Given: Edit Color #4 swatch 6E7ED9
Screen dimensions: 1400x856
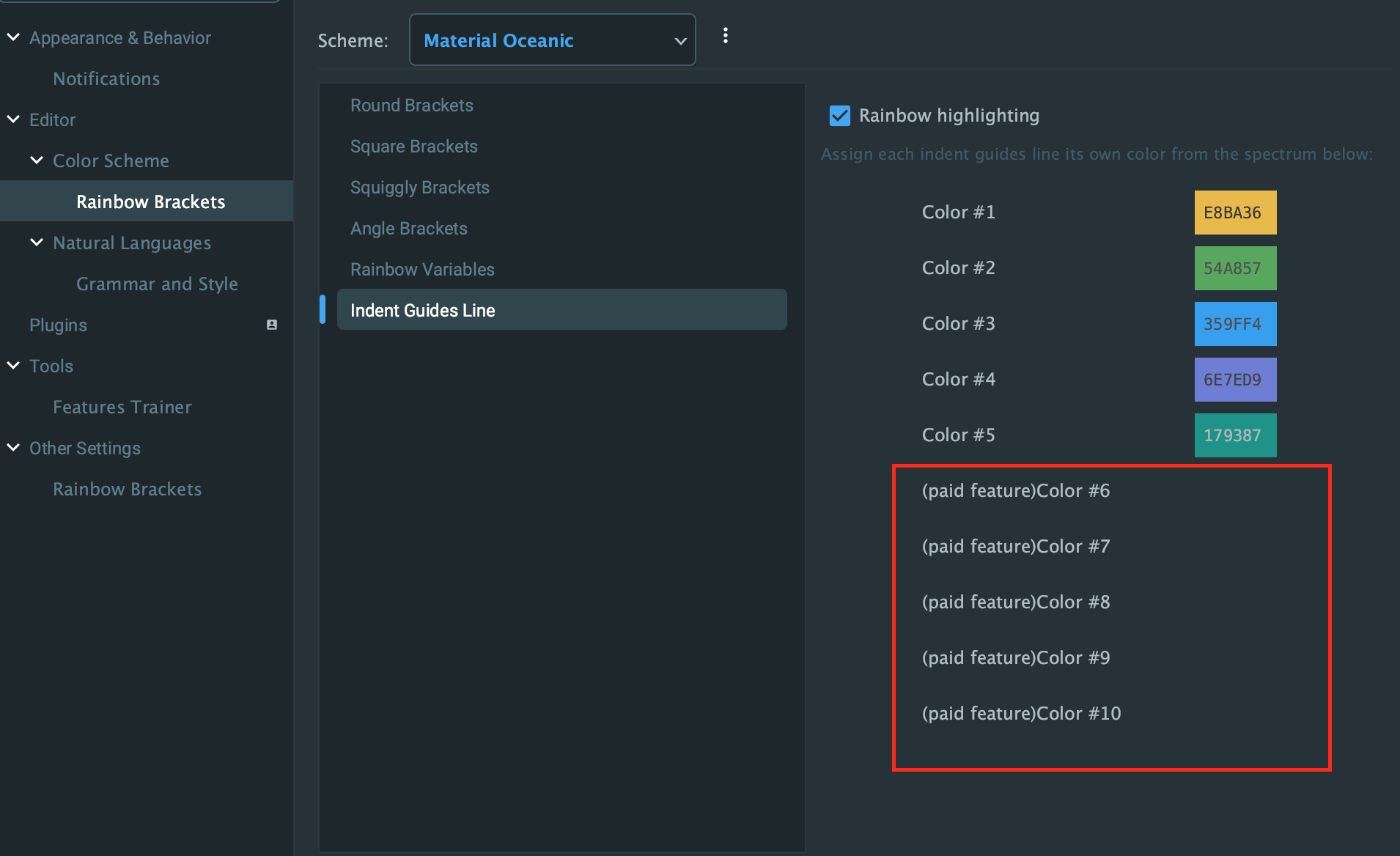Looking at the screenshot, I should [1234, 379].
